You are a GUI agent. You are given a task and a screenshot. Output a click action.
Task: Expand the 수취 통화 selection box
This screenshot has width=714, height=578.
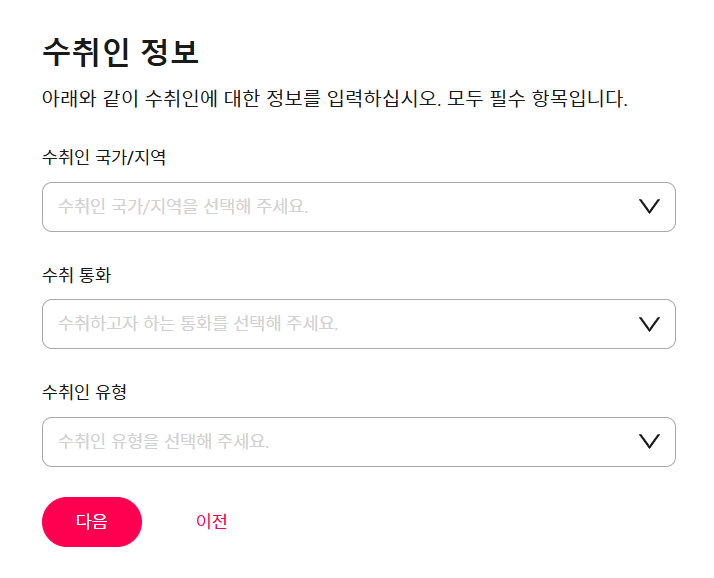(358, 324)
